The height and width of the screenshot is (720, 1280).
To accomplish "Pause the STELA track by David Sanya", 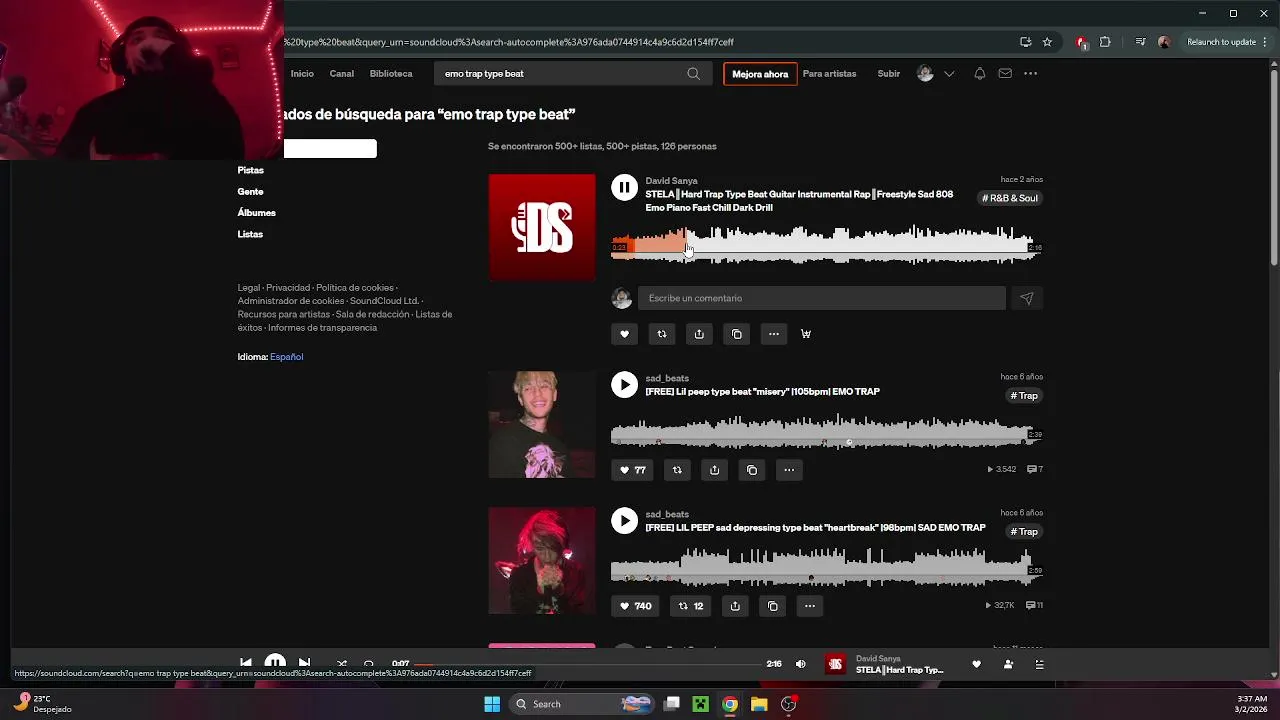I will (x=624, y=187).
